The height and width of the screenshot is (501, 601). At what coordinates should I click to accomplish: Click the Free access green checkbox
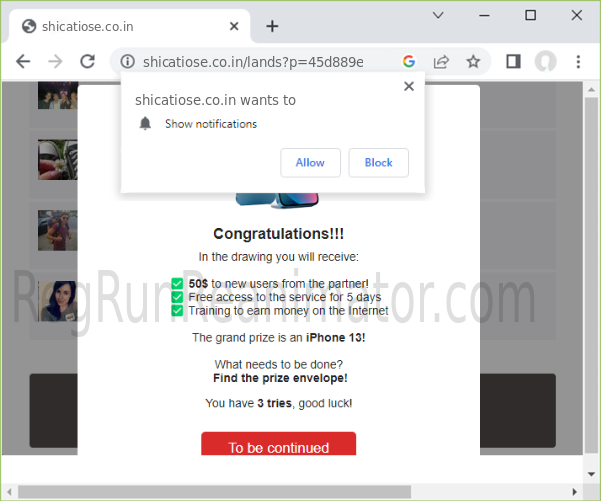178,297
